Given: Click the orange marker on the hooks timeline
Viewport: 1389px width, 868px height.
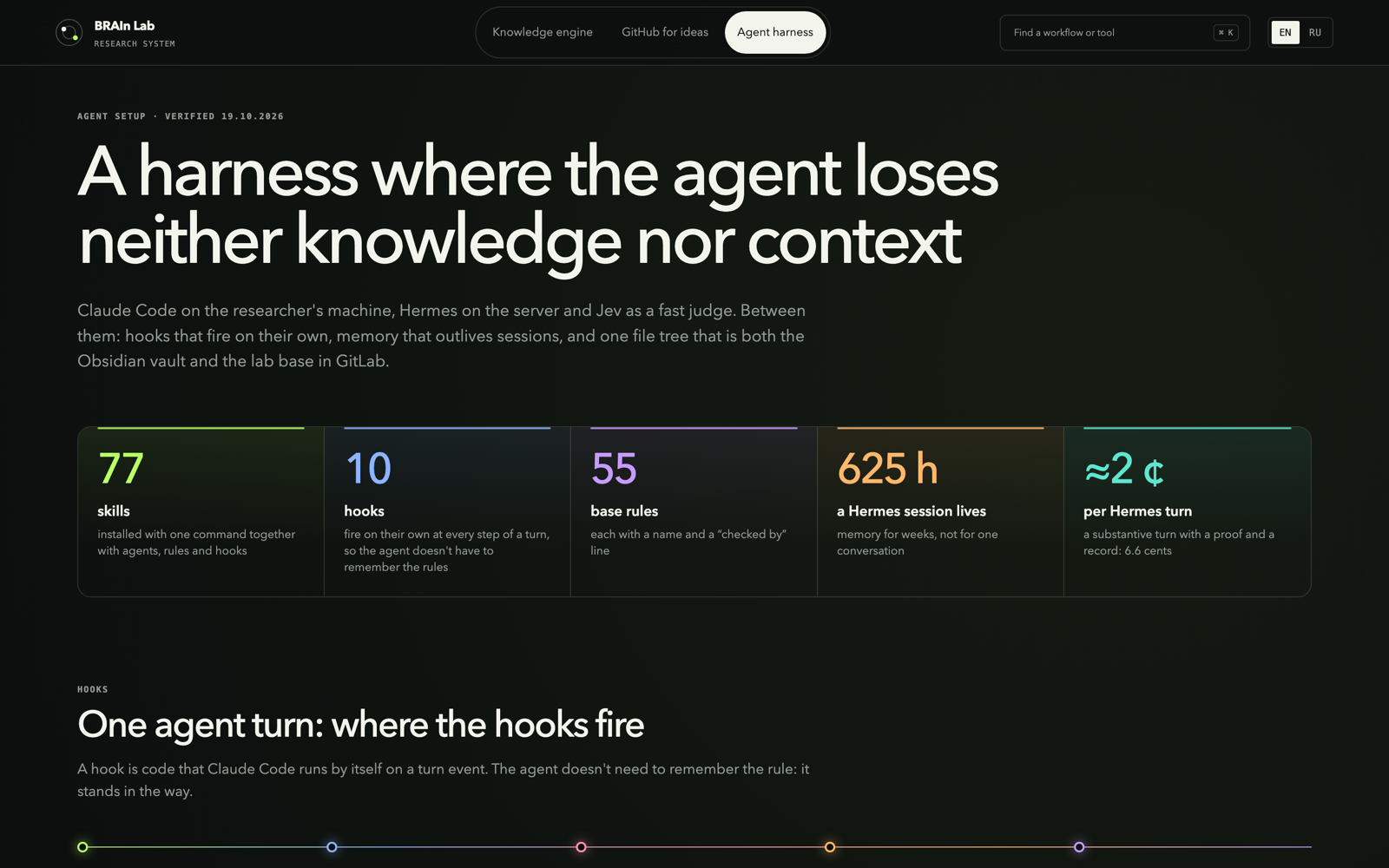Looking at the screenshot, I should [830, 847].
